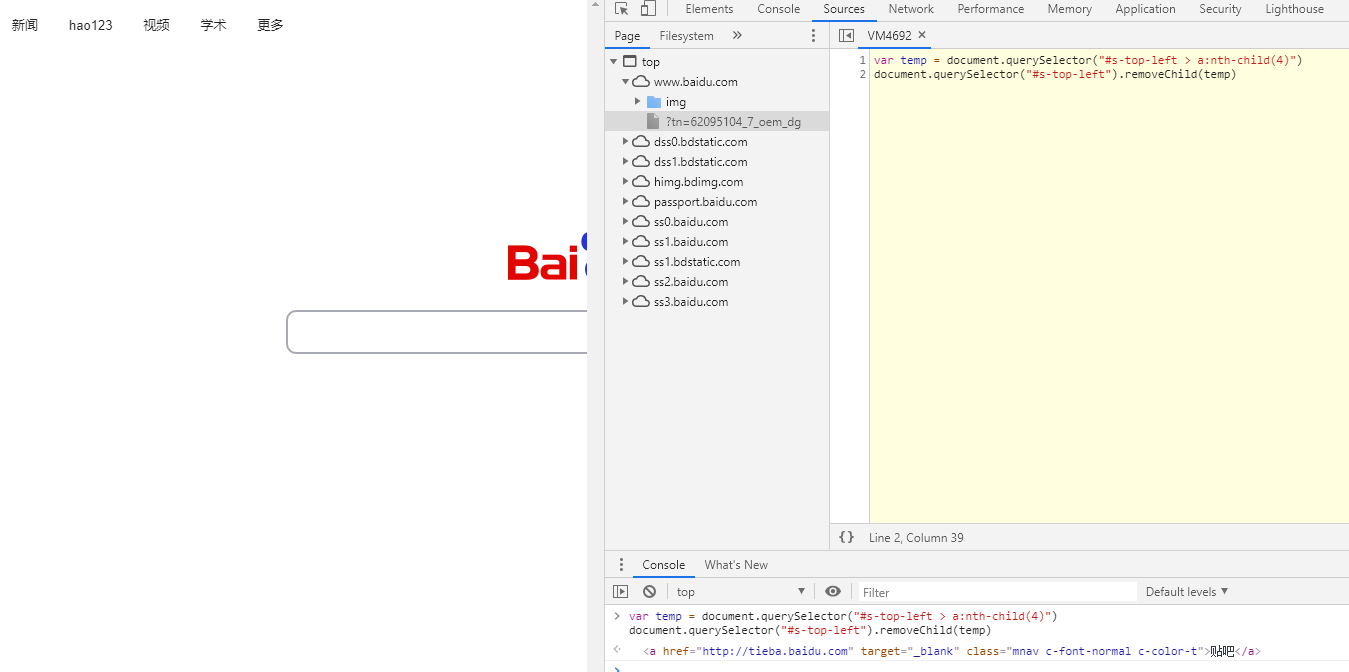Select the Console drawer tab
The width and height of the screenshot is (1349, 672).
(x=664, y=565)
